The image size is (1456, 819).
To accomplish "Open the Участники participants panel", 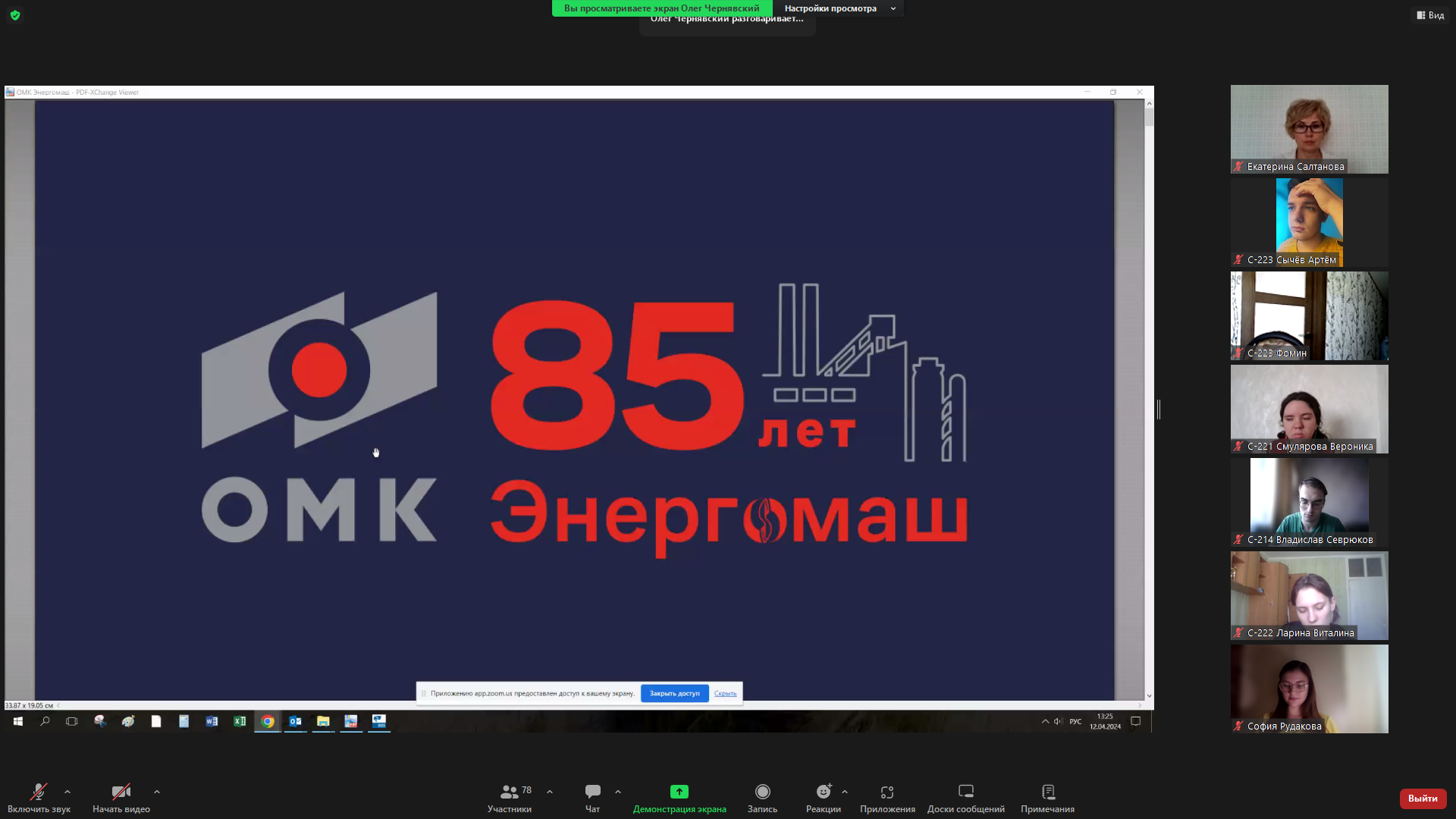I will 510,799.
